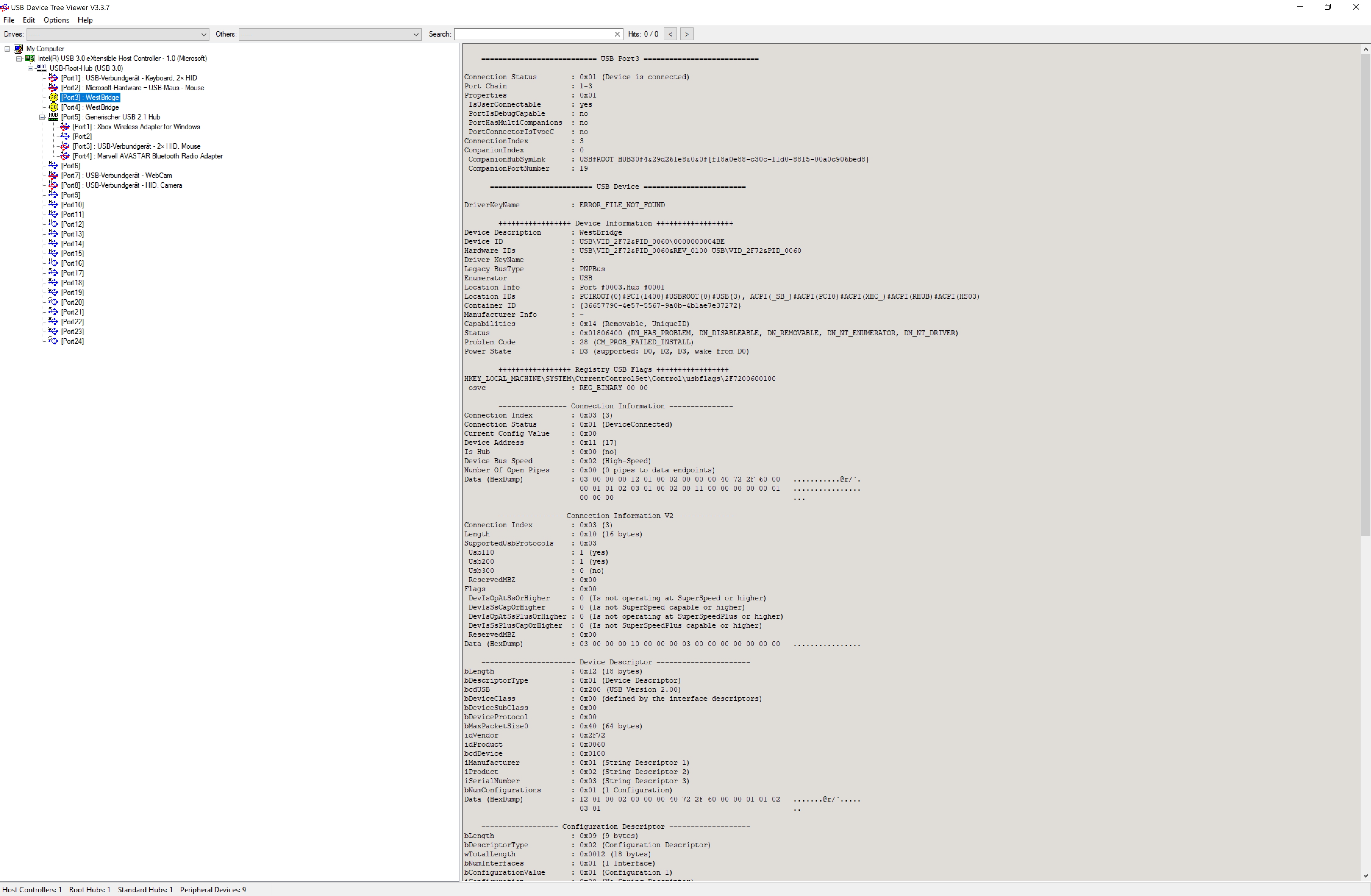Screen dimensions: 1371x896
Task: Click the USB-Root-Hub icon
Action: 41,68
